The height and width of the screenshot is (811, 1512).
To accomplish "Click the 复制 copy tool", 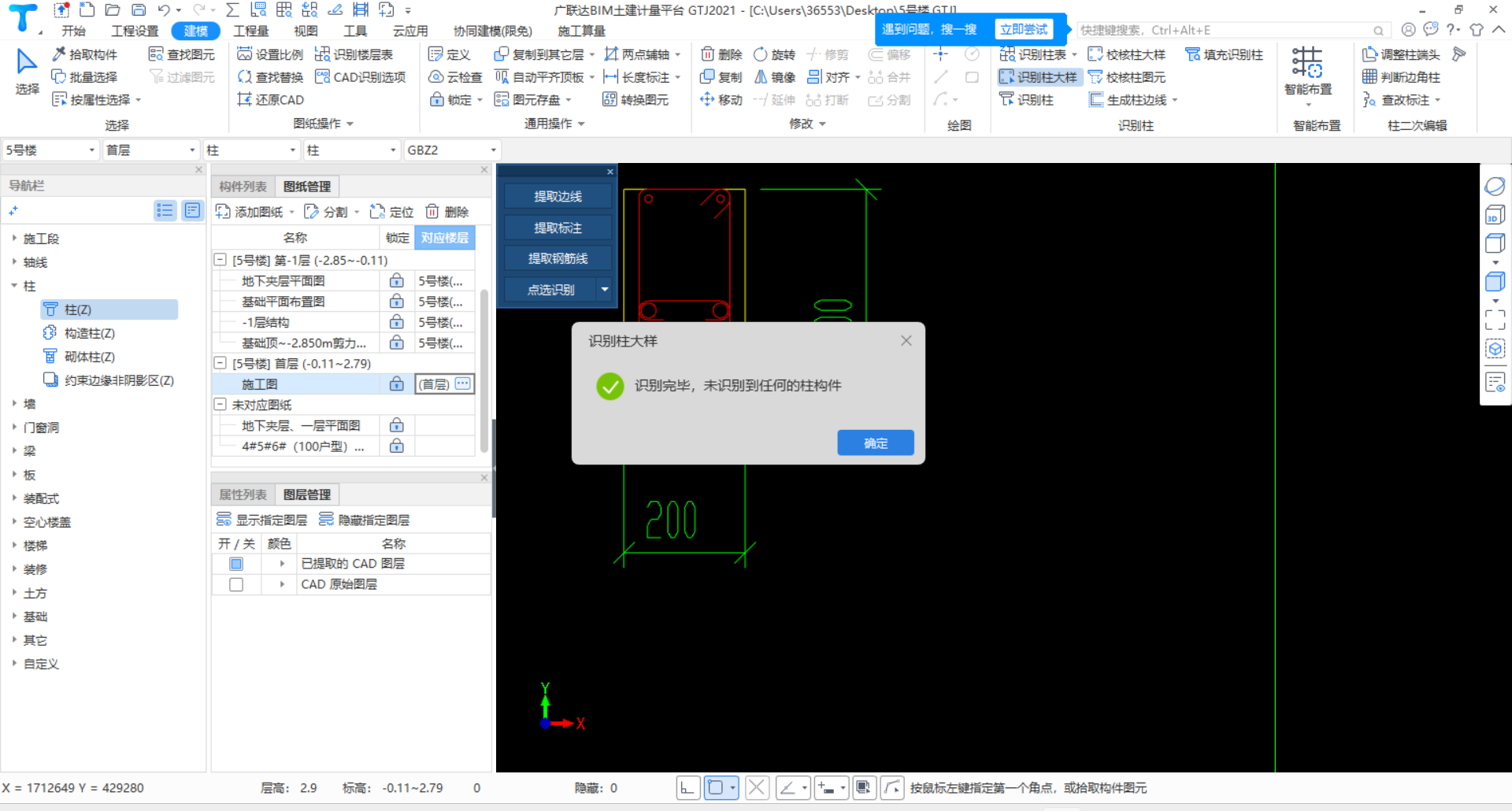I will (x=721, y=77).
